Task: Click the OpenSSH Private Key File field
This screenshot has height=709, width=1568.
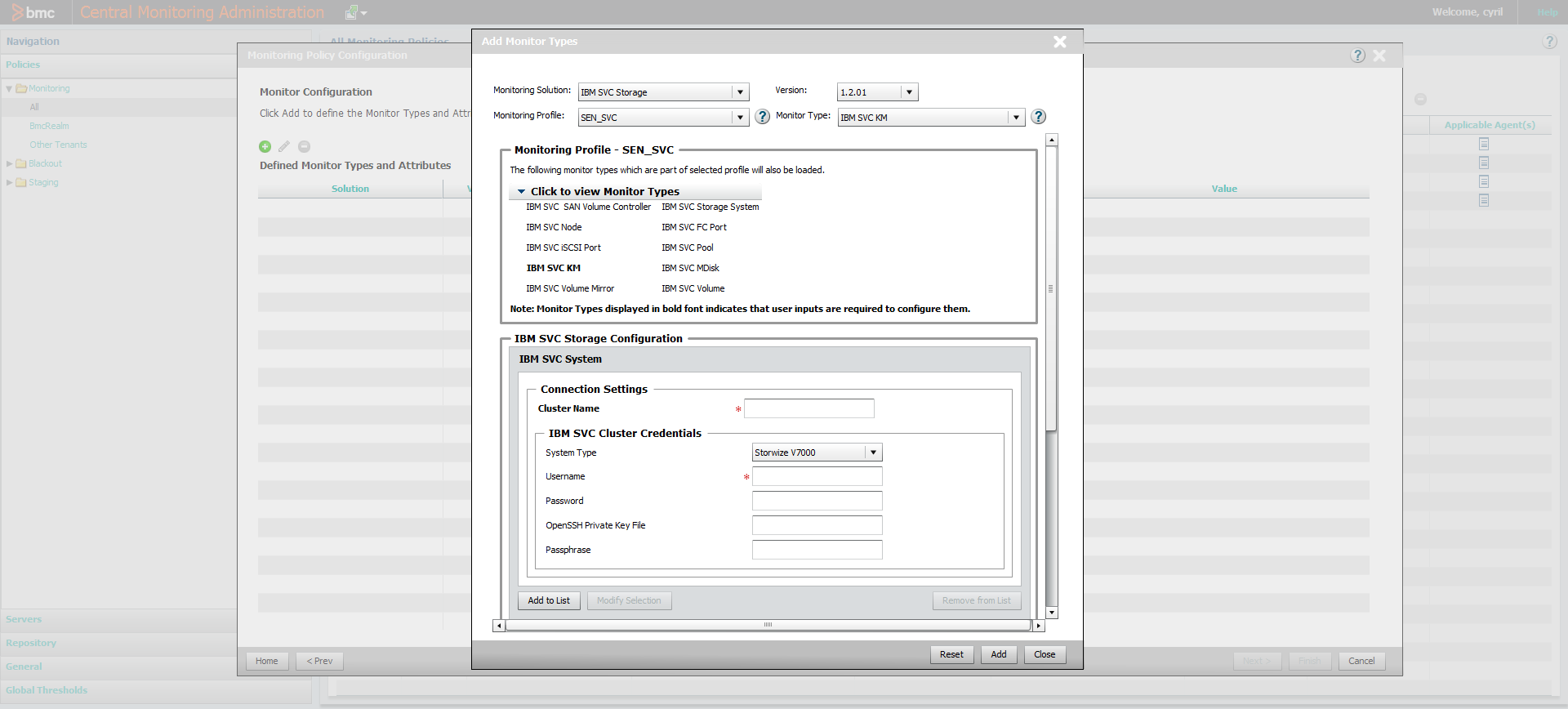Action: [817, 525]
